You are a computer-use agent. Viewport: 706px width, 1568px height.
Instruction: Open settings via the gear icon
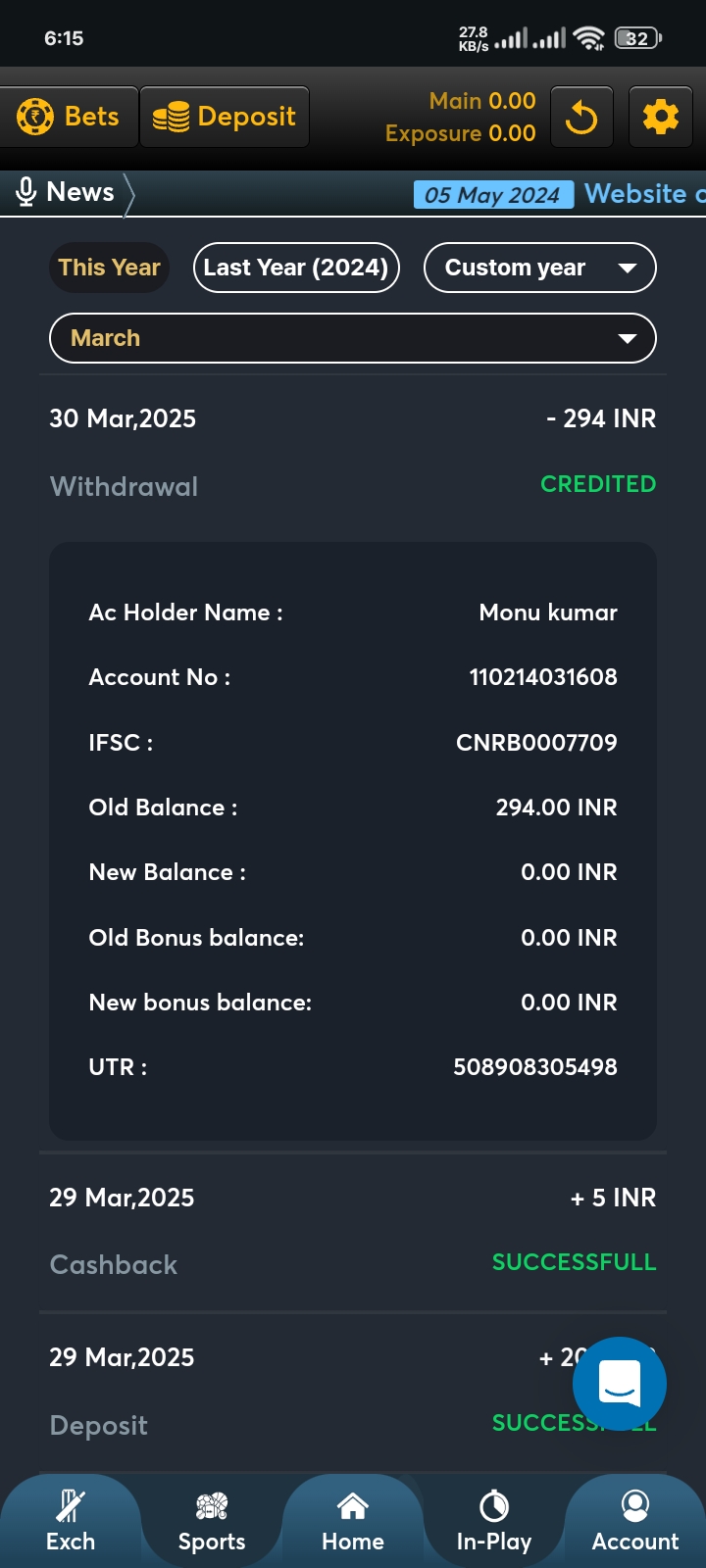coord(660,118)
